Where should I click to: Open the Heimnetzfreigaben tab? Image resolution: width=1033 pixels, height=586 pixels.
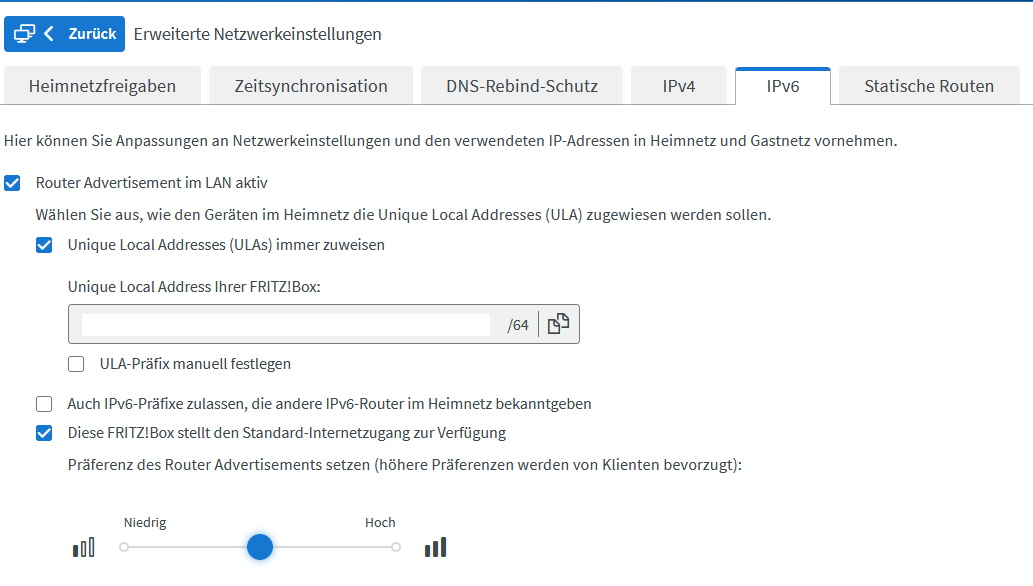pyautogui.click(x=102, y=86)
